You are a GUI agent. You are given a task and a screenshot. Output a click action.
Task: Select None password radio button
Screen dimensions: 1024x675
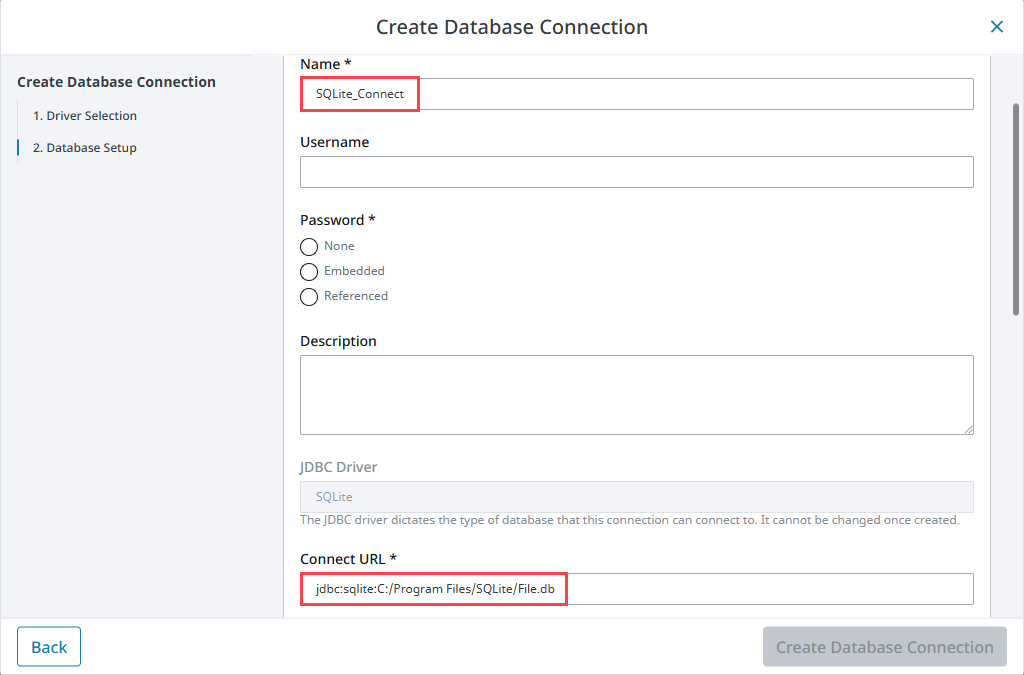[309, 247]
